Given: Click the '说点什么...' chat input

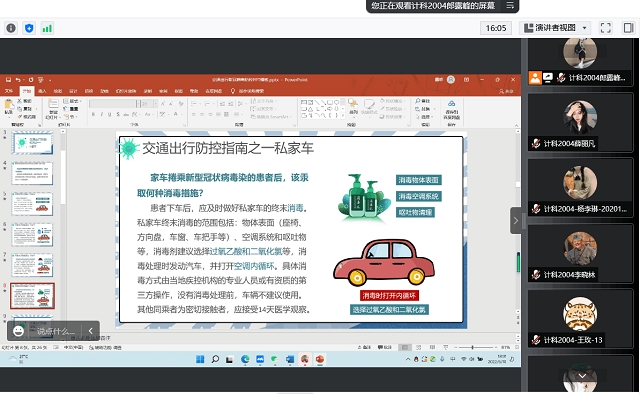Looking at the screenshot, I should tap(56, 331).
